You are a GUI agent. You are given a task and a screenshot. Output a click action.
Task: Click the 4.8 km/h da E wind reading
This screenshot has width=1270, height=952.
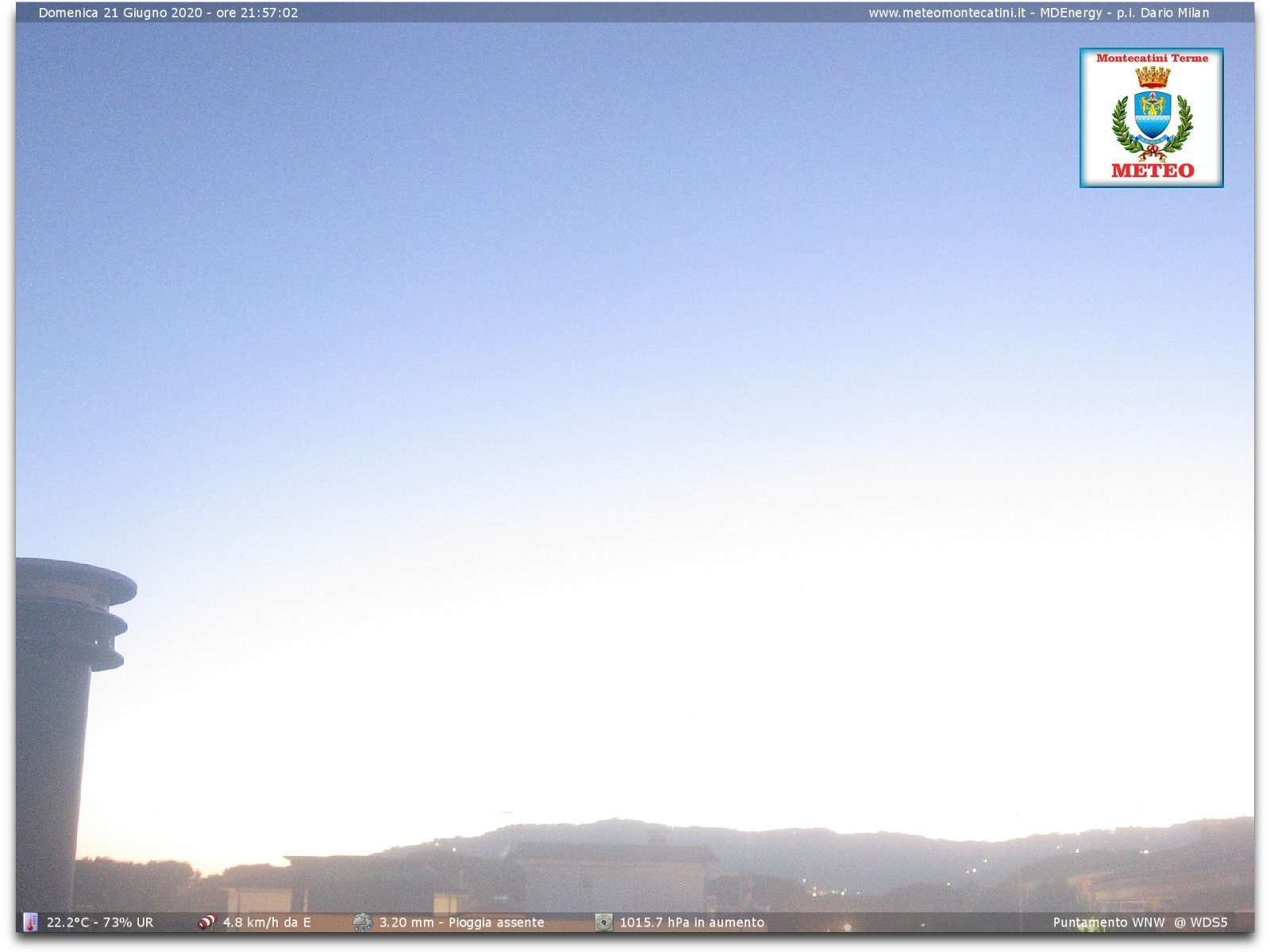(x=267, y=923)
